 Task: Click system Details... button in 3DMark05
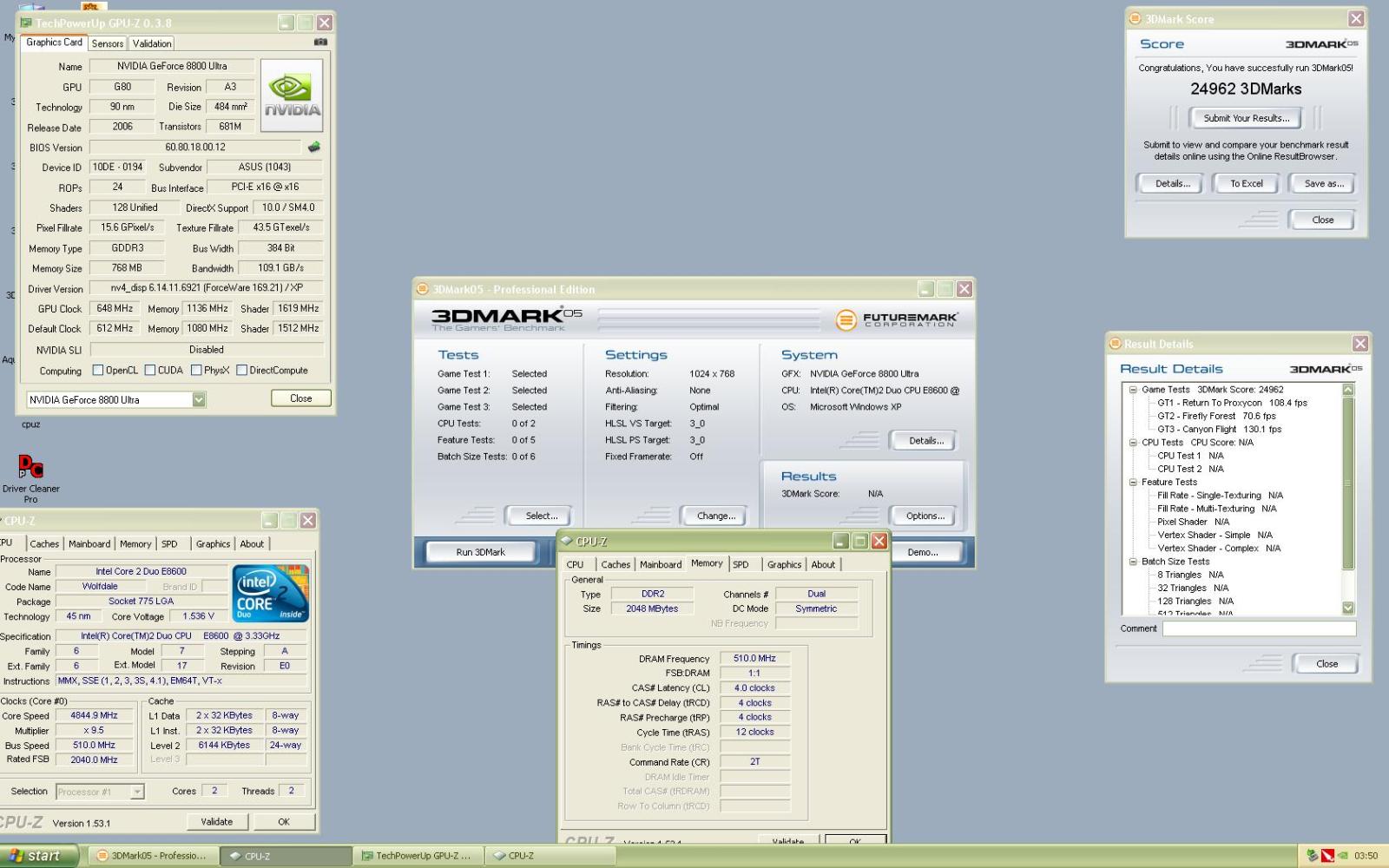coord(925,441)
